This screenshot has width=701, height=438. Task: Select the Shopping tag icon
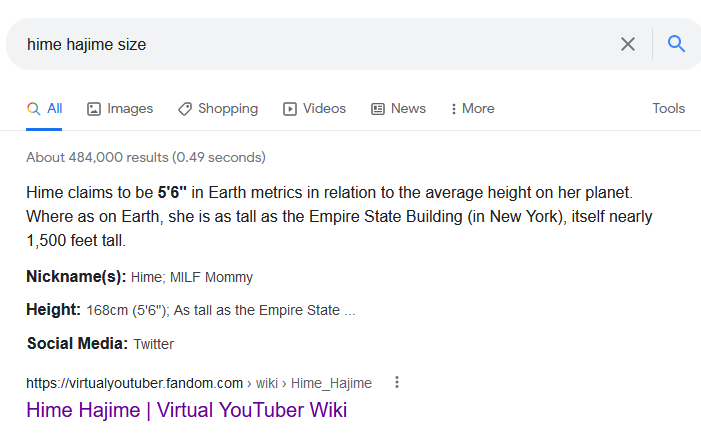coord(185,109)
